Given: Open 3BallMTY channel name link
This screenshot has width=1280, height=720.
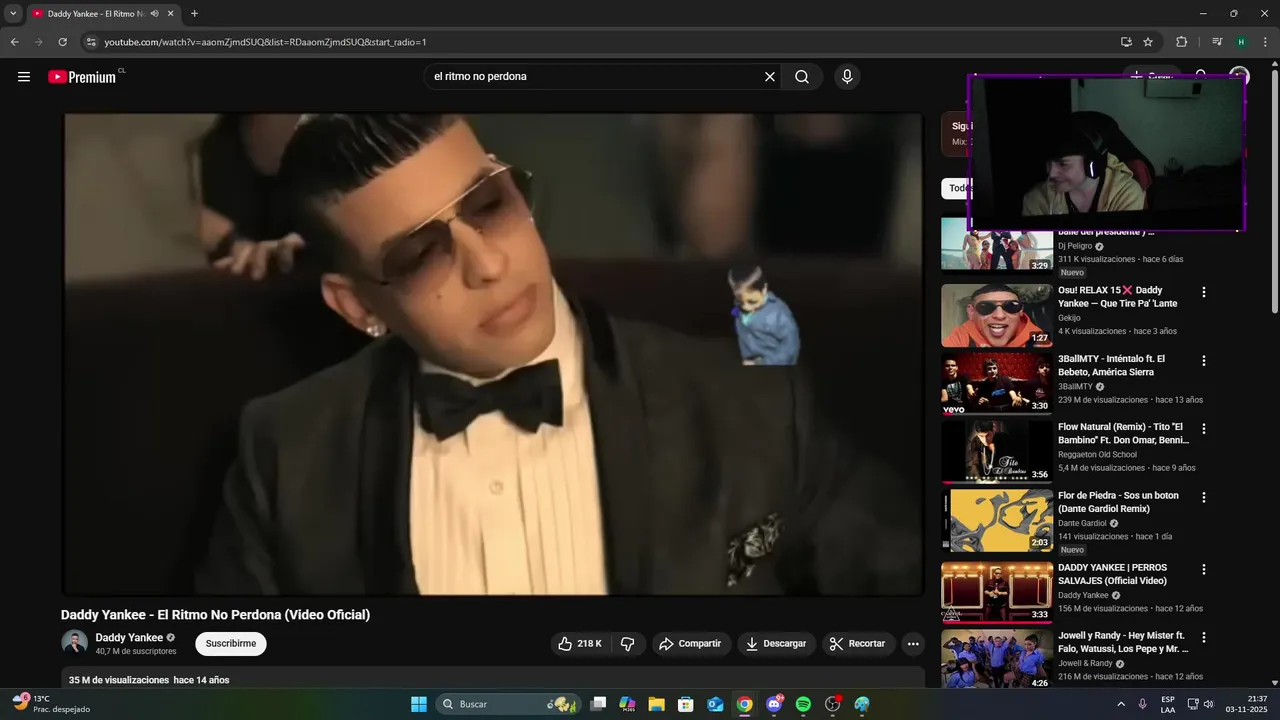Looking at the screenshot, I should [x=1075, y=386].
